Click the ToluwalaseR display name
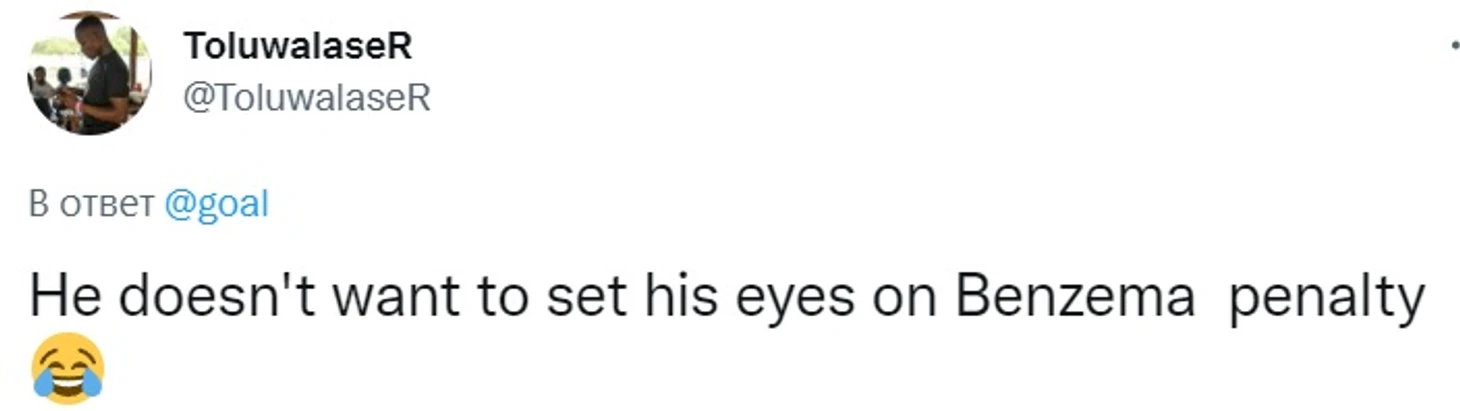Viewport: 1460px width, 411px height. [297, 46]
